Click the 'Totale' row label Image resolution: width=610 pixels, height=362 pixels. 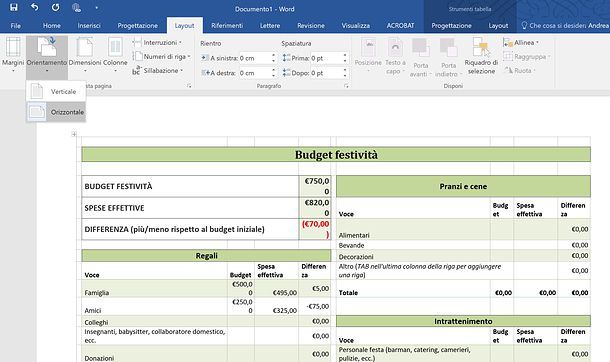(x=348, y=292)
